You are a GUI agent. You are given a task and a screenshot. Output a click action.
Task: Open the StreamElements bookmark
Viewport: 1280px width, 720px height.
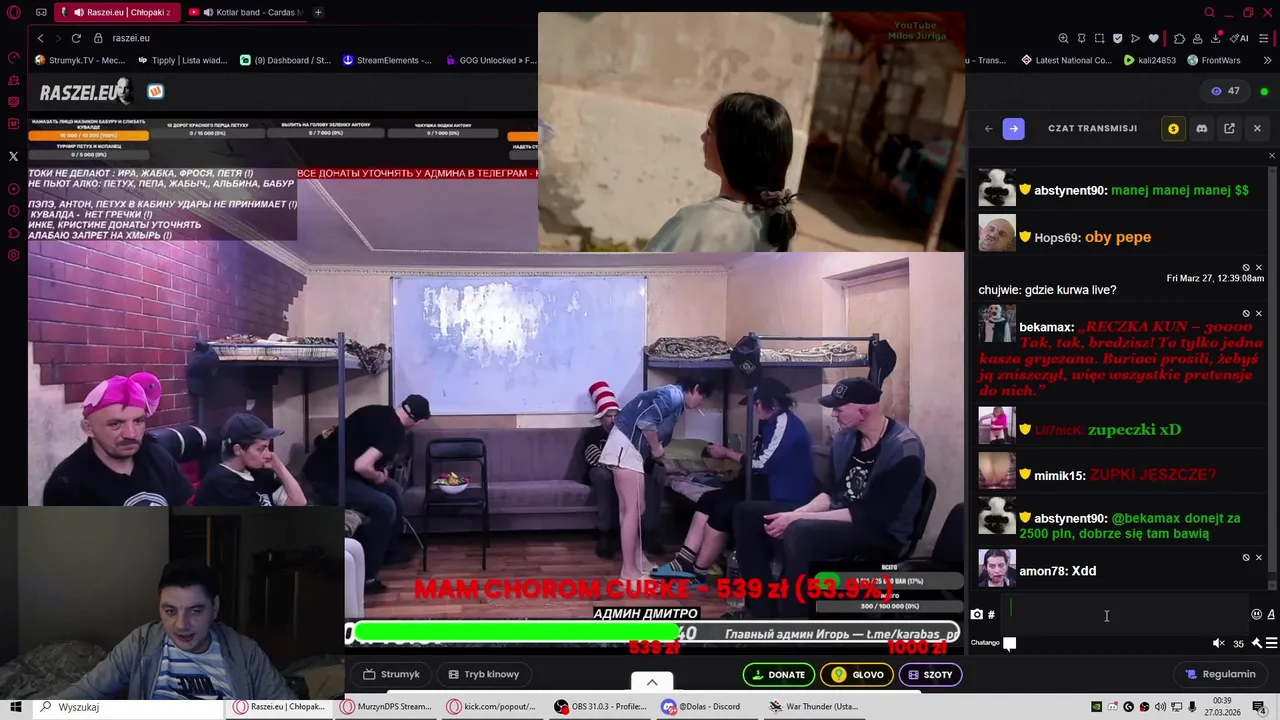coord(387,60)
